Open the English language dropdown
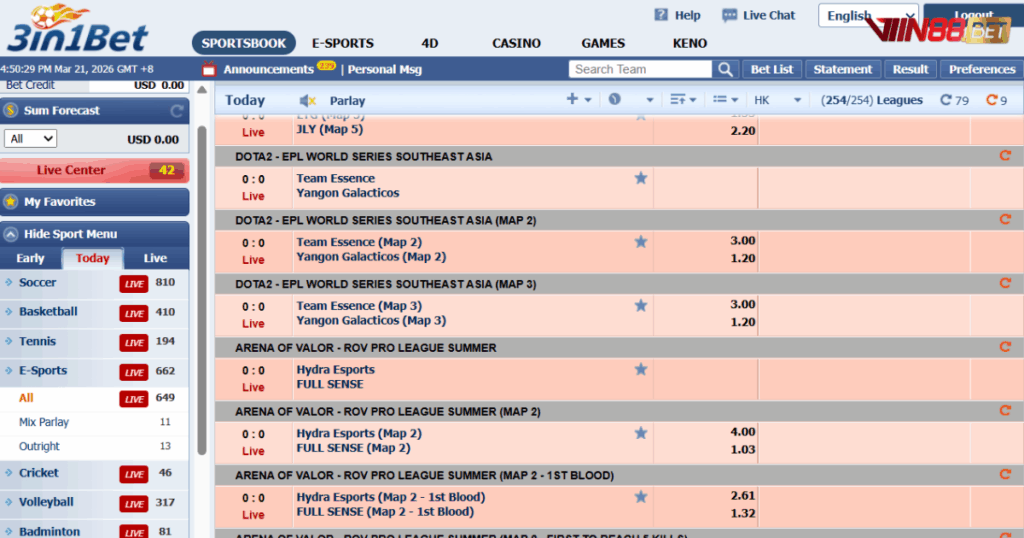This screenshot has height=538, width=1024. (868, 16)
